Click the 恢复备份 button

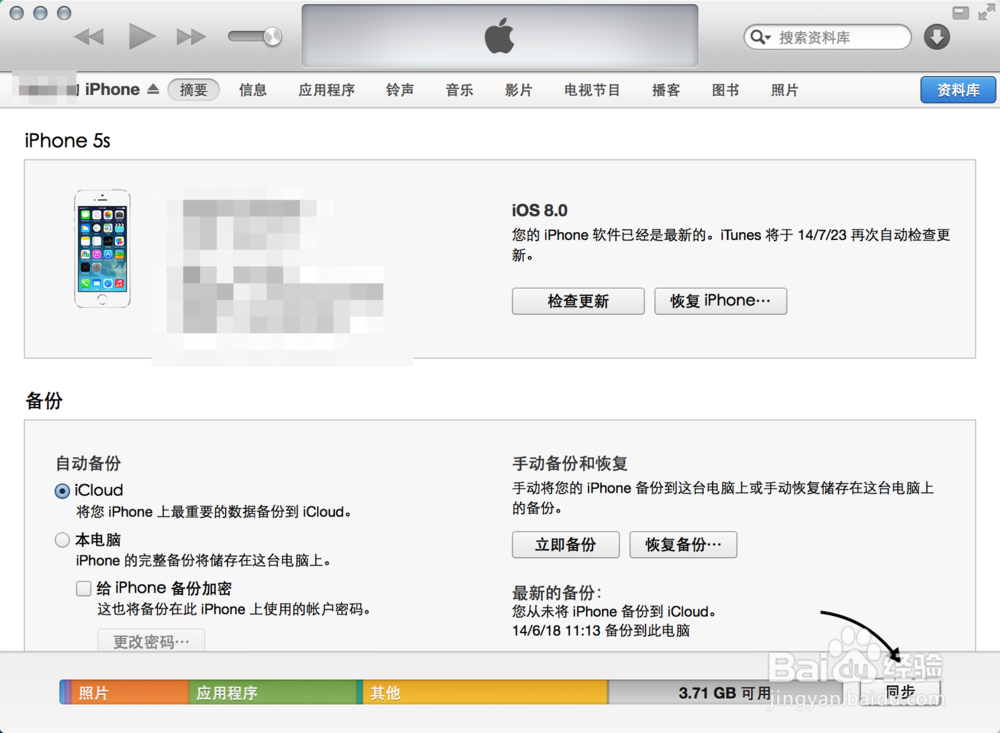click(683, 545)
